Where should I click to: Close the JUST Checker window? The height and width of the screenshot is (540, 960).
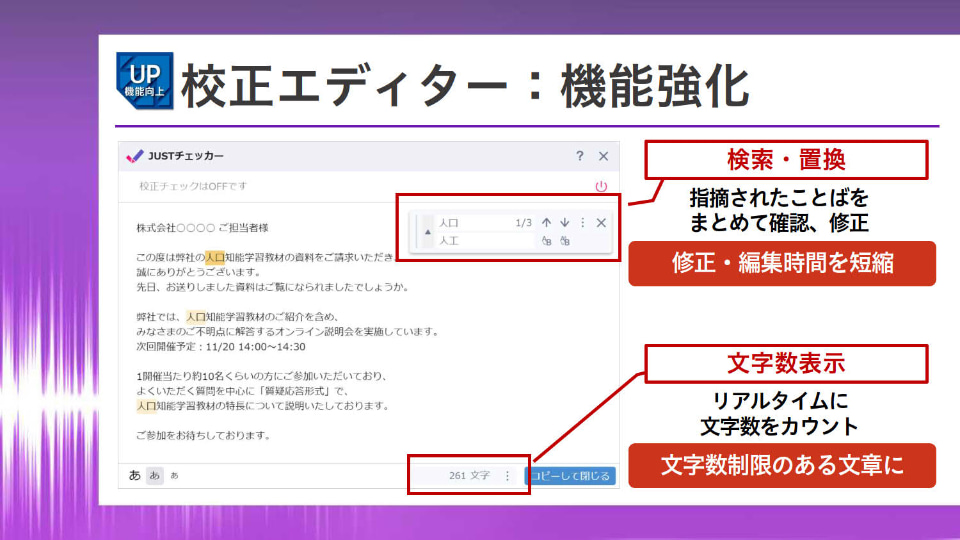[x=604, y=156]
